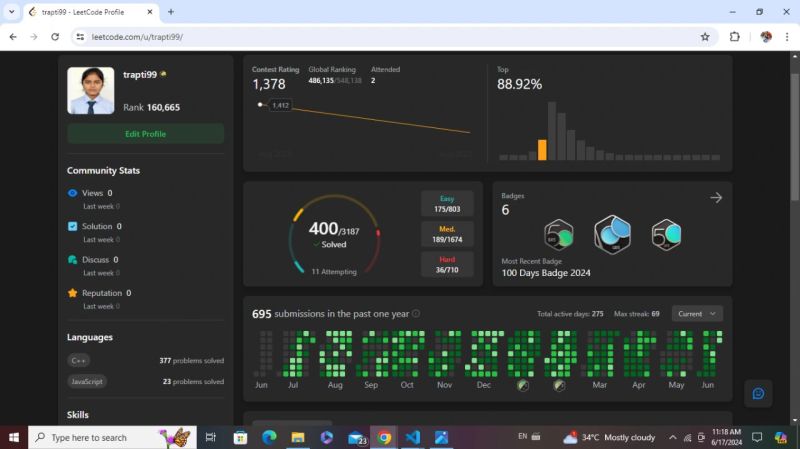
Task: Click the Contest Rating 1,378 value
Action: click(269, 84)
